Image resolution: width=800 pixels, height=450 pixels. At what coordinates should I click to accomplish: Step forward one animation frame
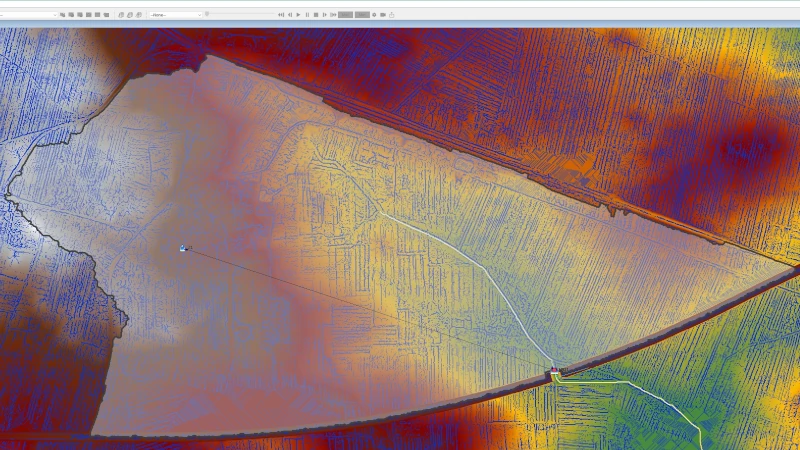(324, 15)
